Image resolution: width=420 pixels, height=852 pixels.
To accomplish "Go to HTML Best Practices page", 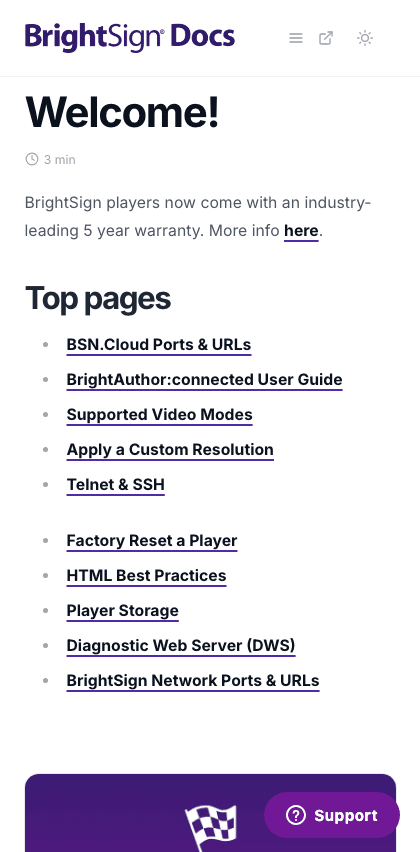I will [147, 576].
